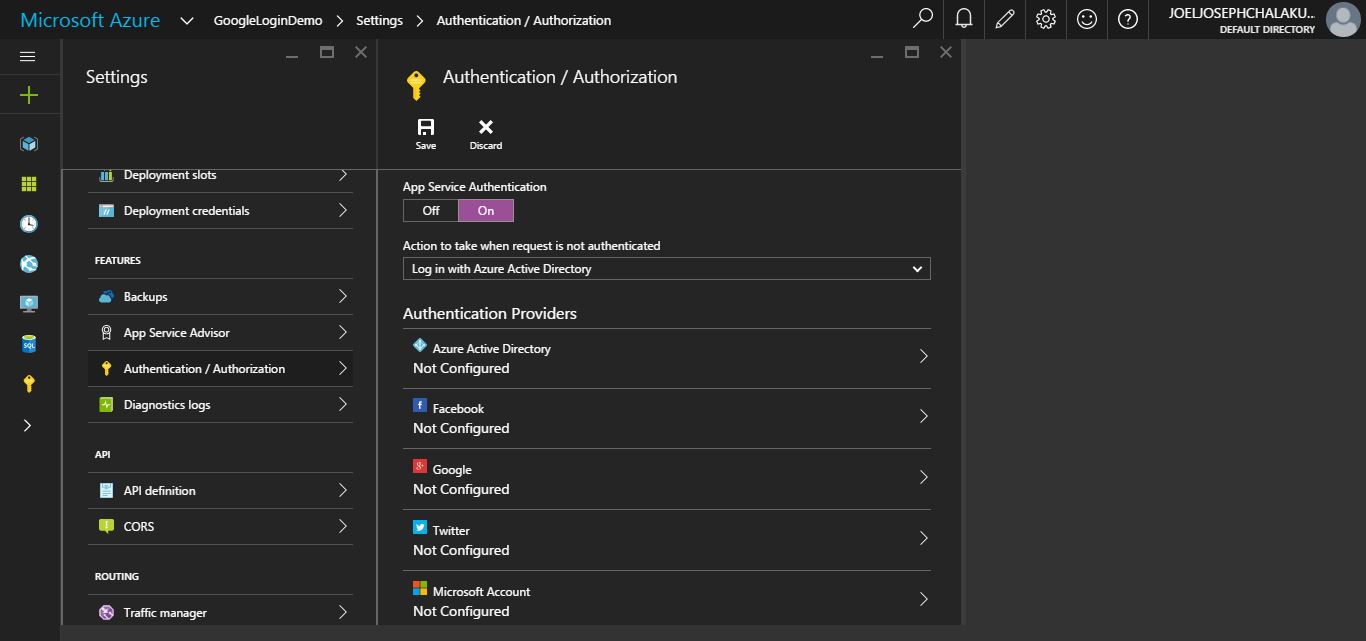Open the clock recent items sidebar icon
Viewport: 1366px width, 641px height.
coord(29,224)
